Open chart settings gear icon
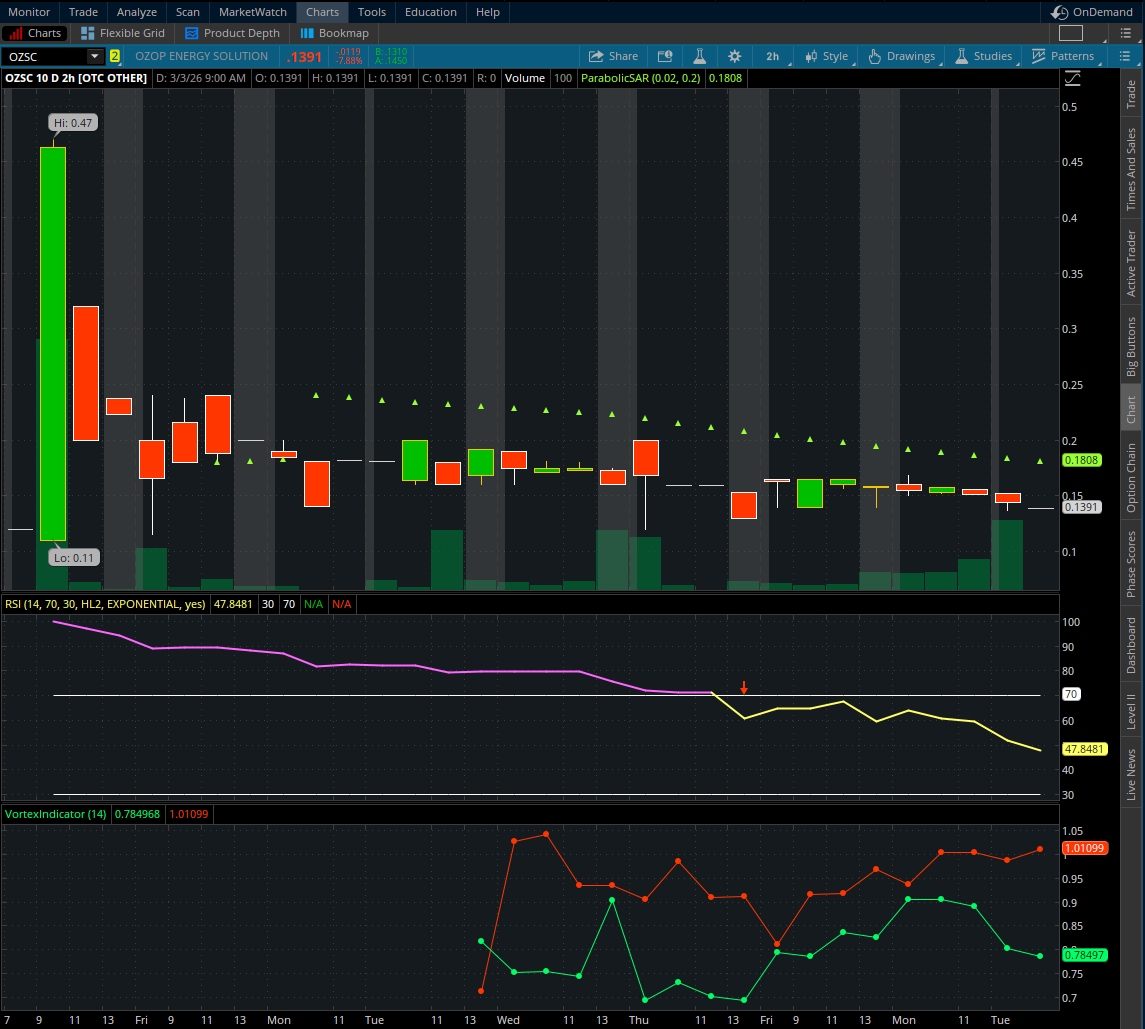Screen dimensions: 1145x1029 point(735,56)
